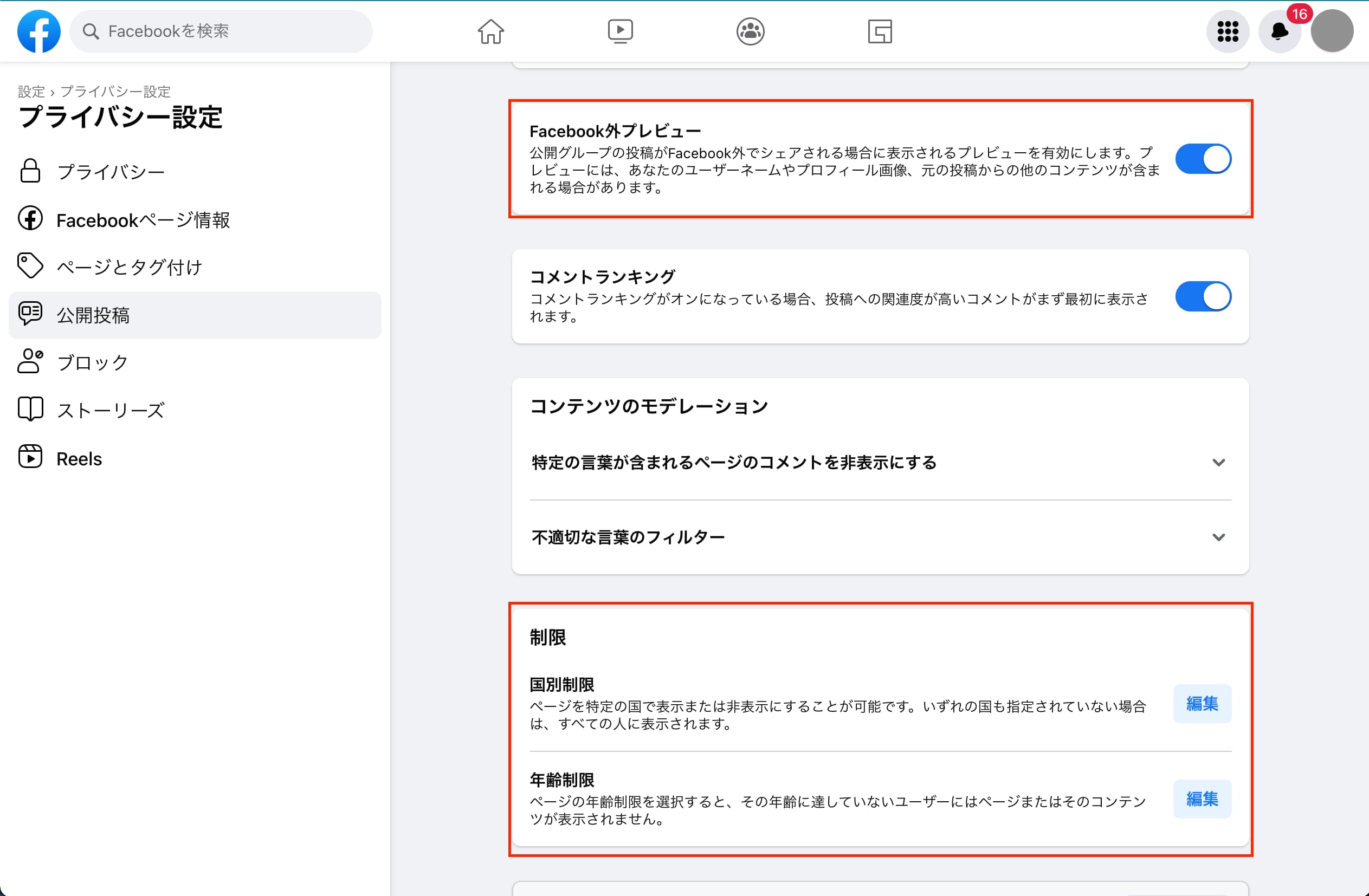This screenshot has height=896, width=1369.
Task: Click the Facebook外プレビュー title text
Action: [615, 131]
